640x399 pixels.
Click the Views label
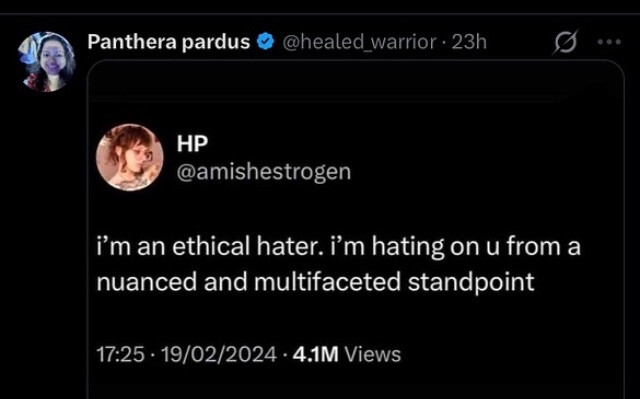point(373,354)
